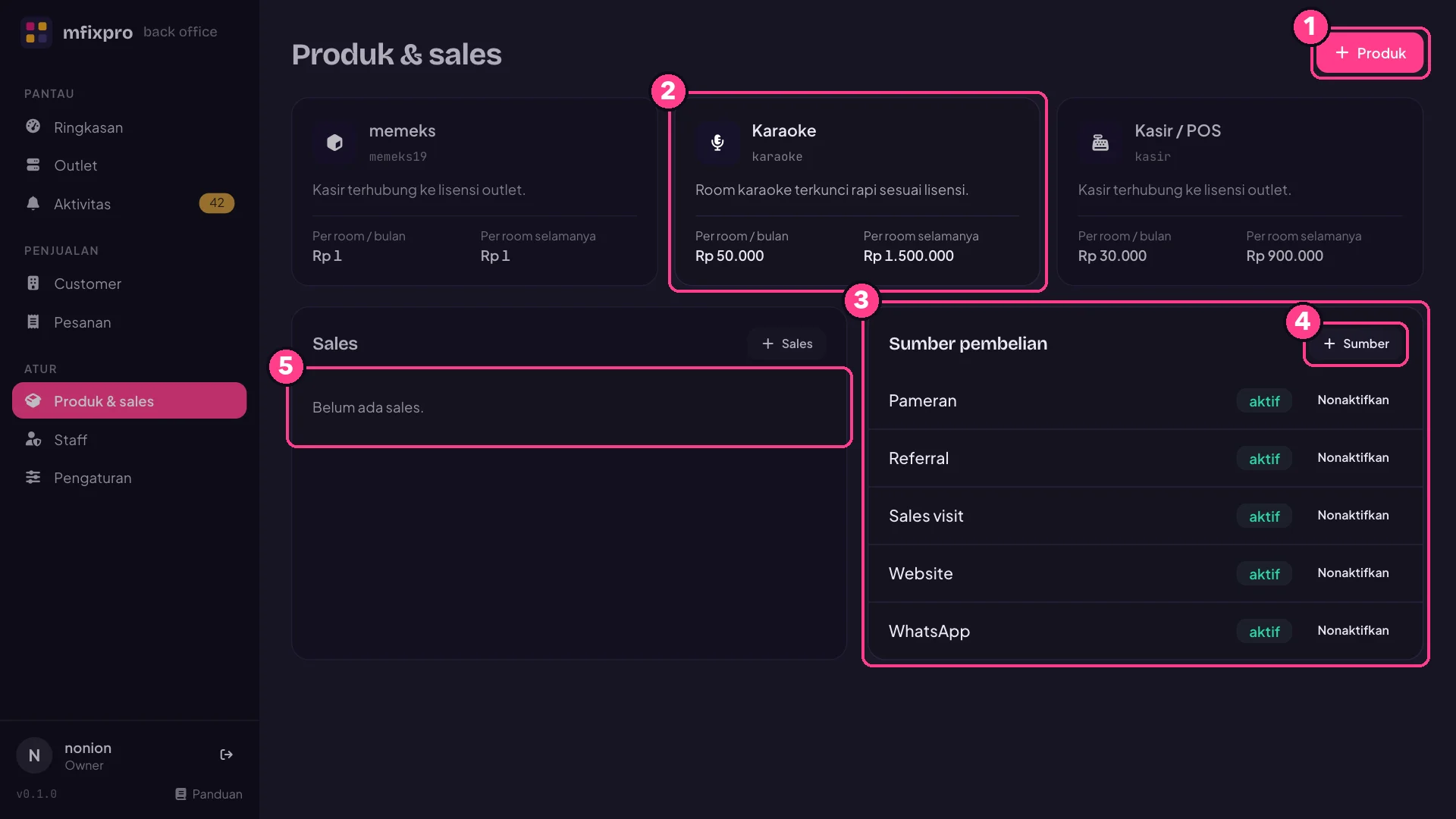1456x819 pixels.
Task: Click the 42 badge next to Aktivitas
Action: [x=217, y=203]
